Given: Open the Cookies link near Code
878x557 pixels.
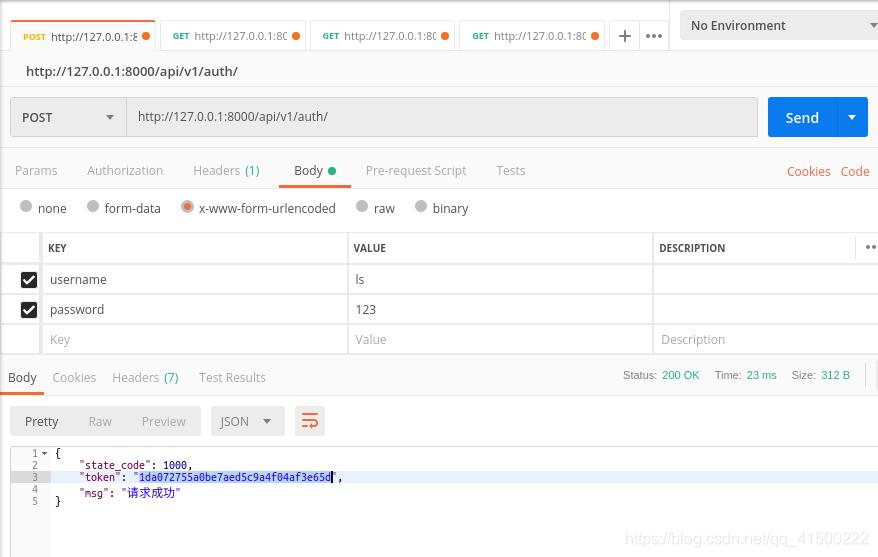Looking at the screenshot, I should click(809, 172).
